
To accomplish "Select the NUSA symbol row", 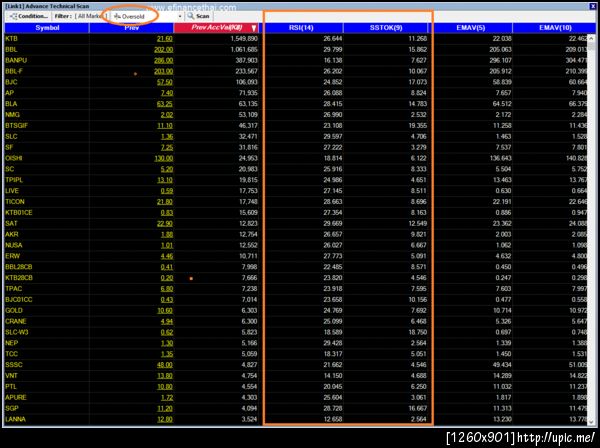I will (295, 245).
